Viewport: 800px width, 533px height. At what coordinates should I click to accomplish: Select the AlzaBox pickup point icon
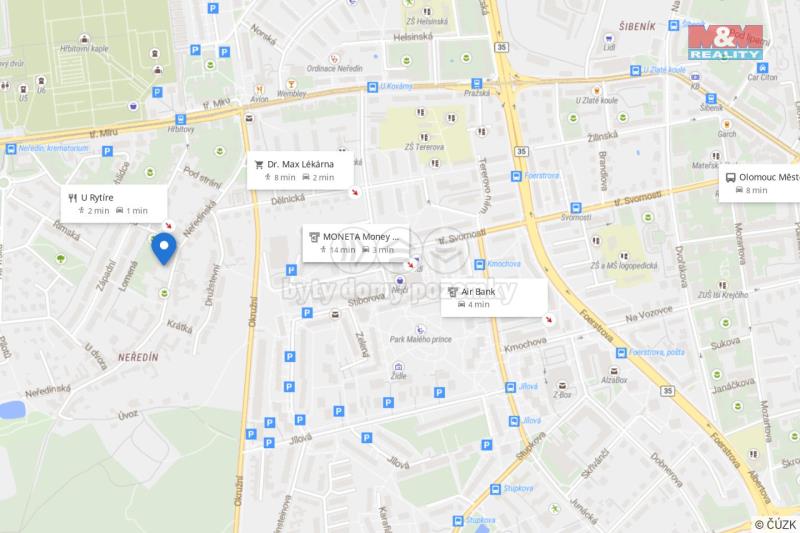tap(614, 371)
